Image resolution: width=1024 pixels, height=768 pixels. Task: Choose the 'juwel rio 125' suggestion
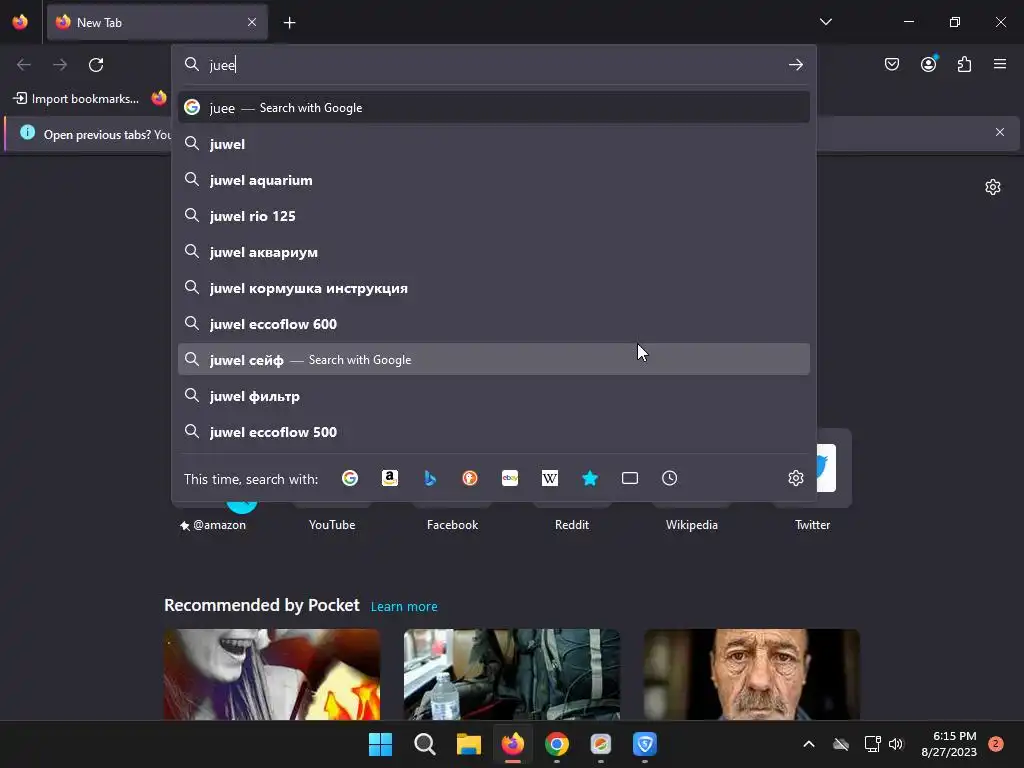pyautogui.click(x=494, y=216)
